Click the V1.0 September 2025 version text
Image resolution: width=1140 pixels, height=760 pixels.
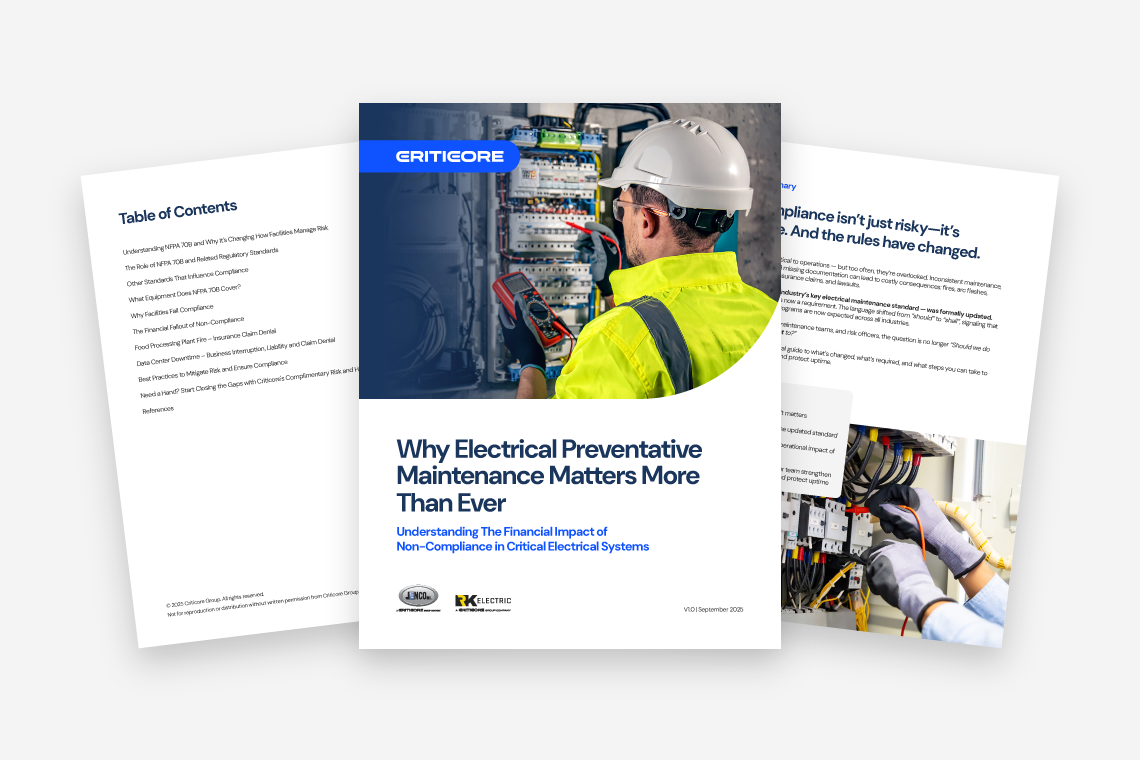713,609
